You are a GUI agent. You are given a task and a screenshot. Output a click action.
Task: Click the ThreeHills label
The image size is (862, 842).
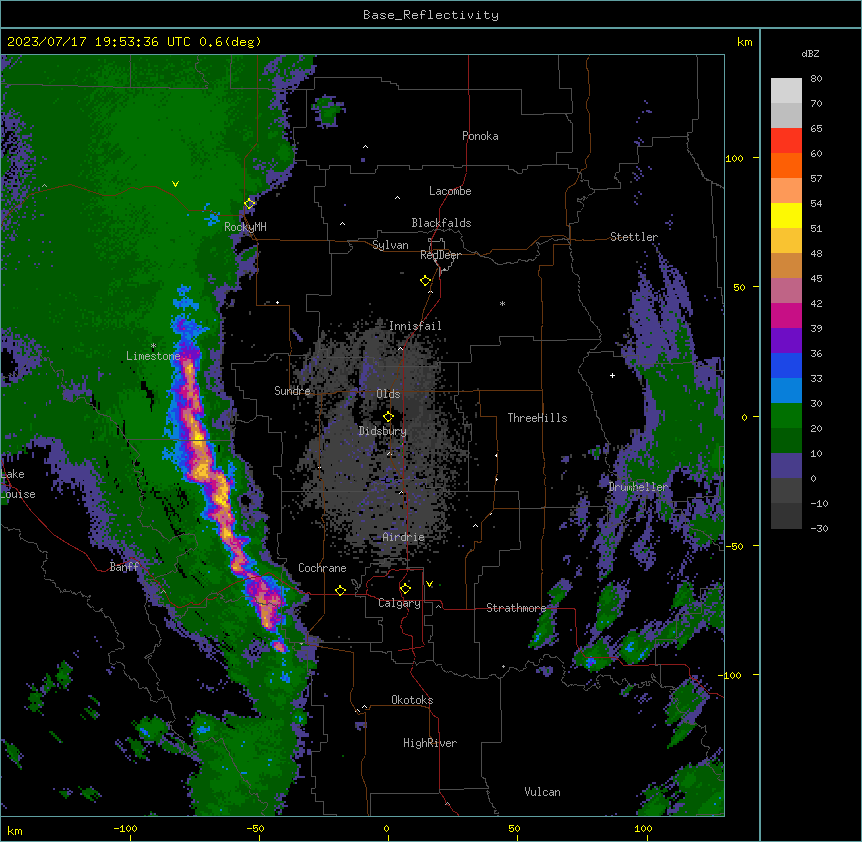tap(537, 418)
